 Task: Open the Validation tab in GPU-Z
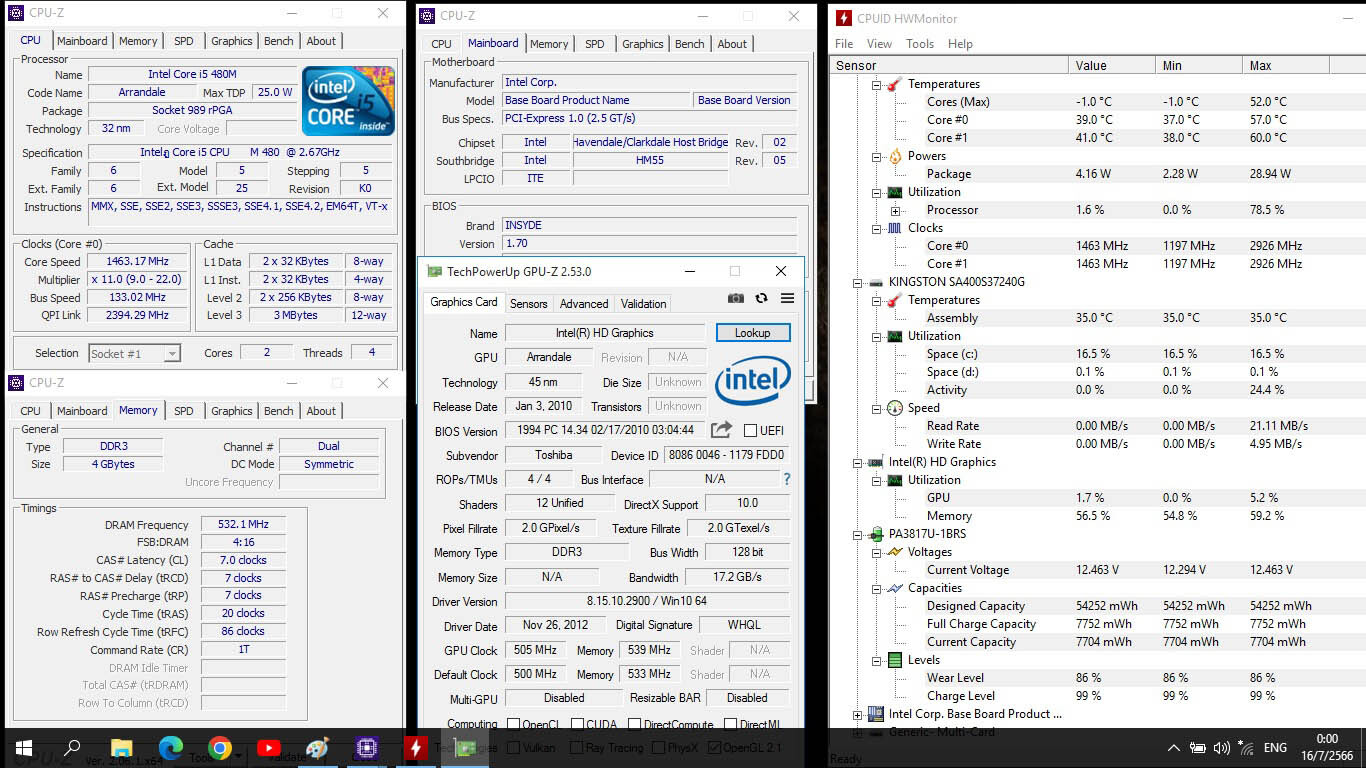[643, 304]
